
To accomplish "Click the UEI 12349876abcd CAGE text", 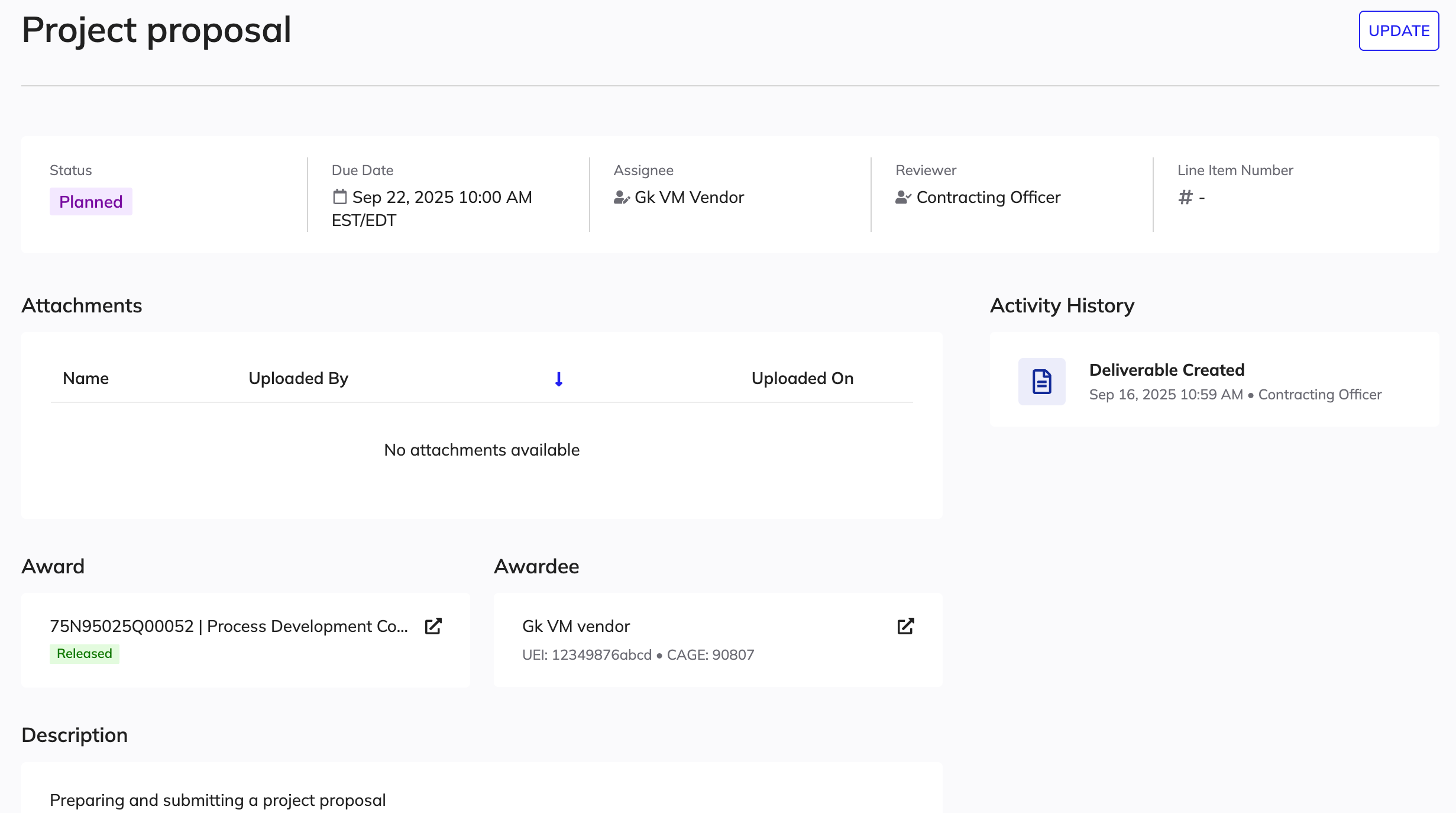I will 638,654.
